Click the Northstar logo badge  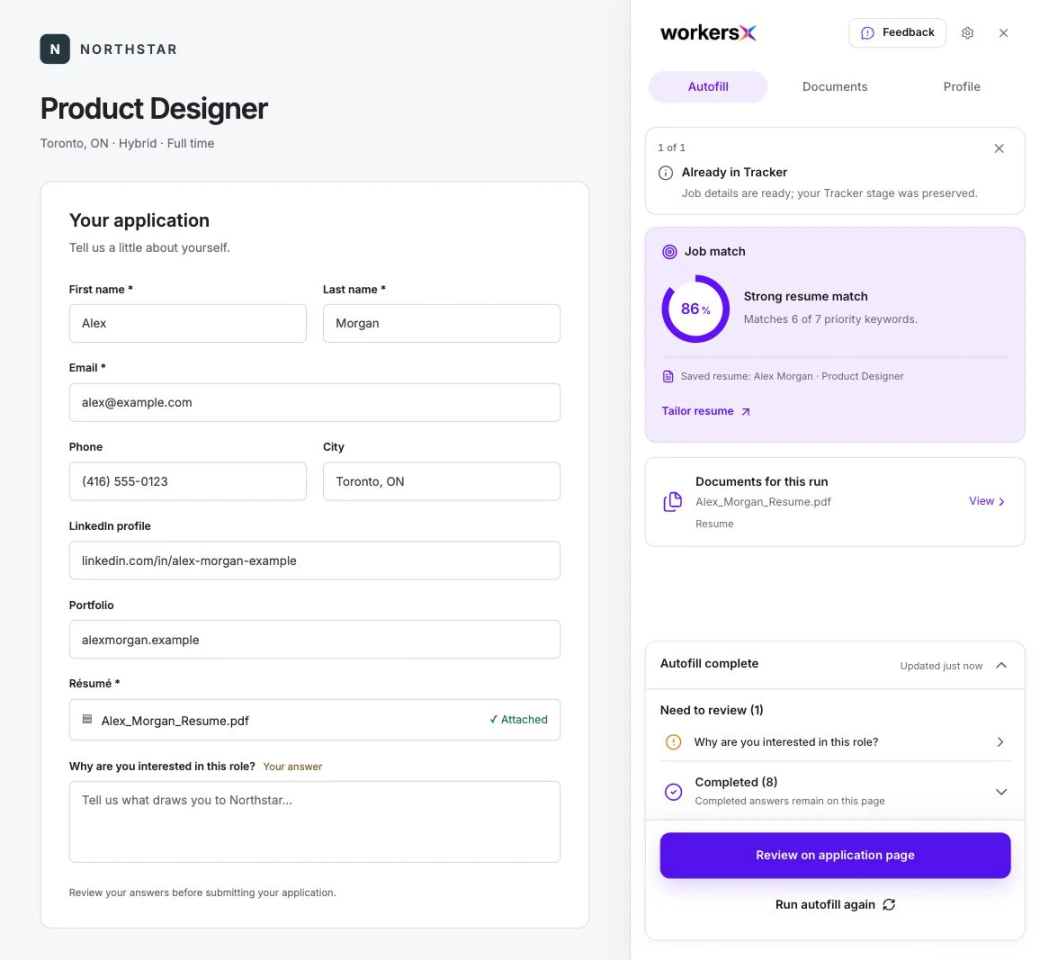[x=55, y=49]
